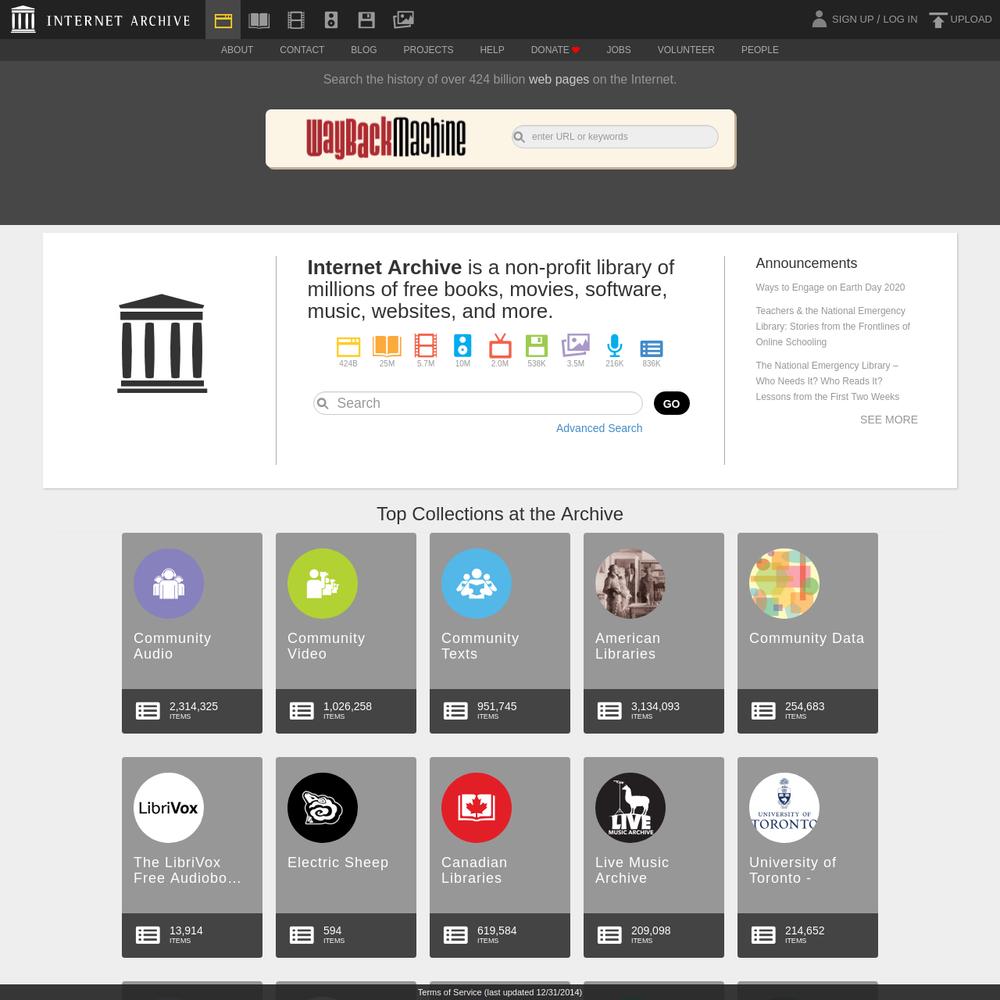Click the Sign Up / Log In link
Screen dimensions: 1000x1000
pyautogui.click(x=874, y=19)
